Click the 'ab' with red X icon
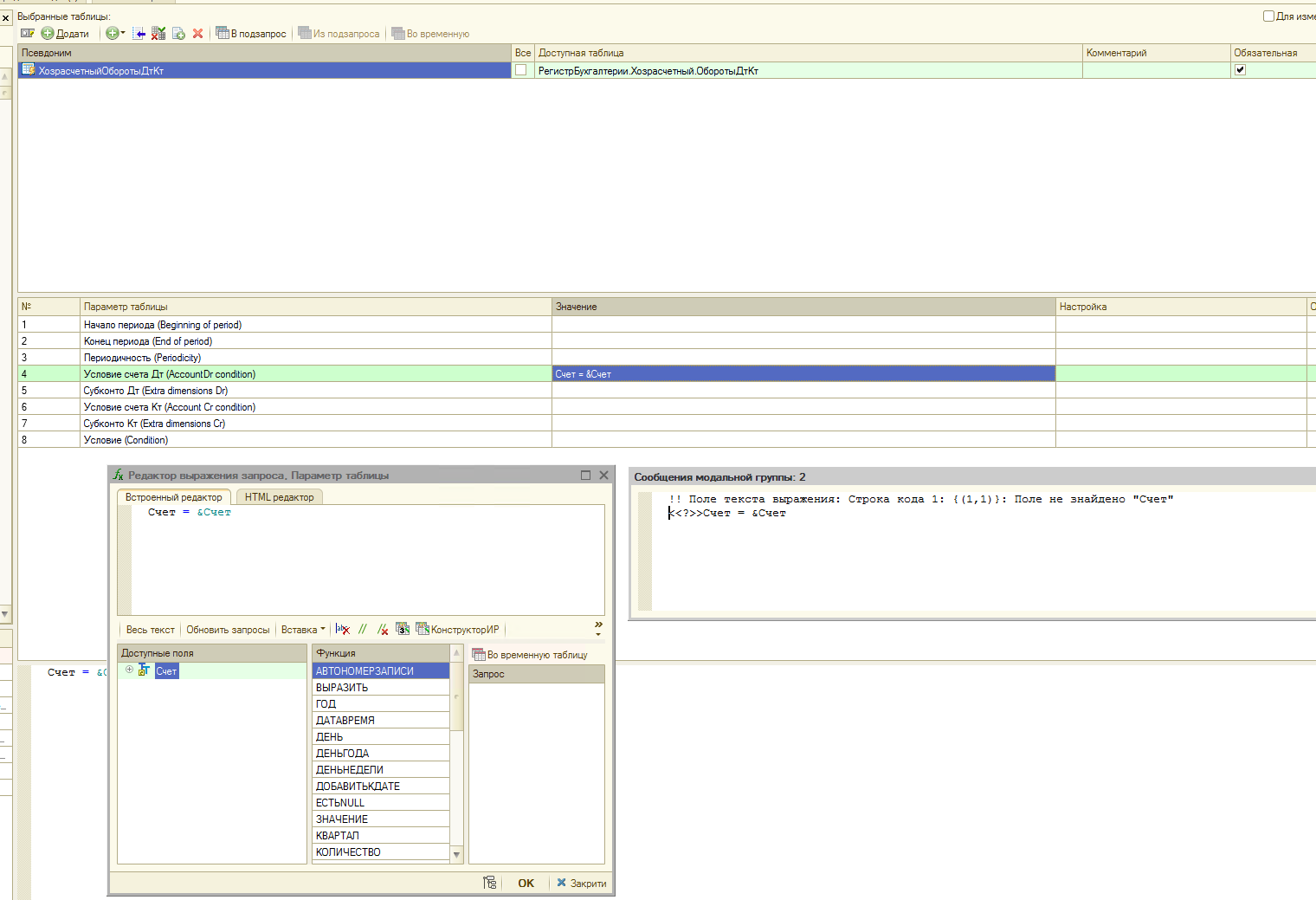 point(343,630)
